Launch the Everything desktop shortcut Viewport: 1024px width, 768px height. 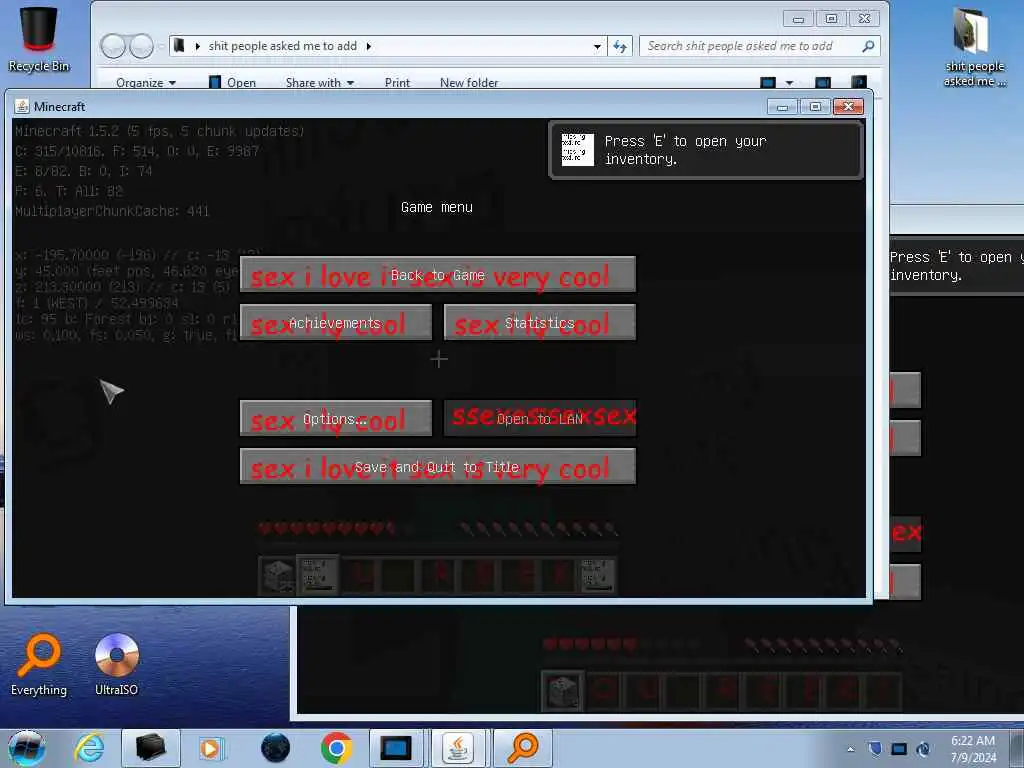pyautogui.click(x=39, y=665)
